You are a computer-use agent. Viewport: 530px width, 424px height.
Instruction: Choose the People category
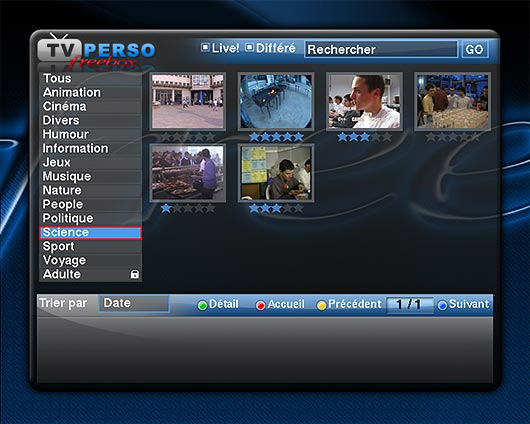[x=91, y=204]
